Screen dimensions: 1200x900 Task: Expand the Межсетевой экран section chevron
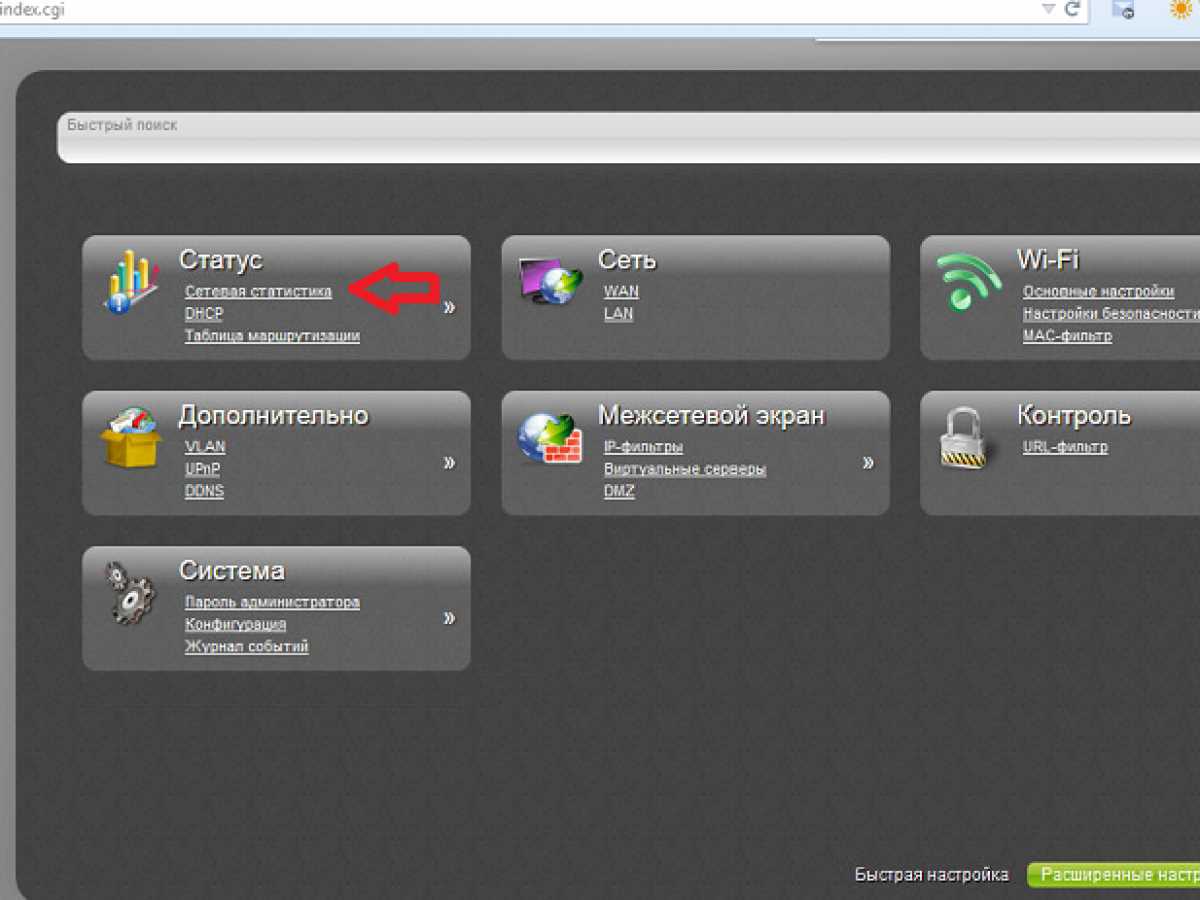[868, 462]
